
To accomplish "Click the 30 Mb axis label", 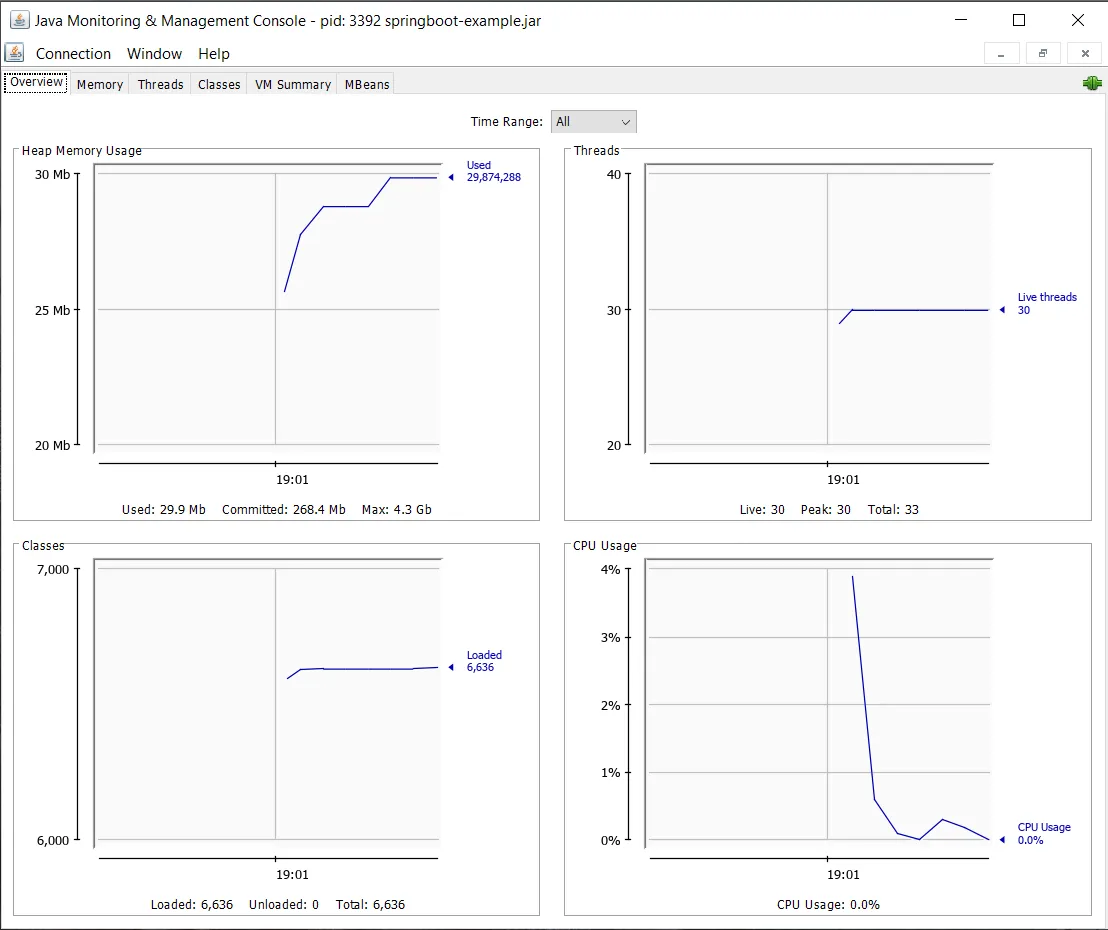I will click(52, 175).
